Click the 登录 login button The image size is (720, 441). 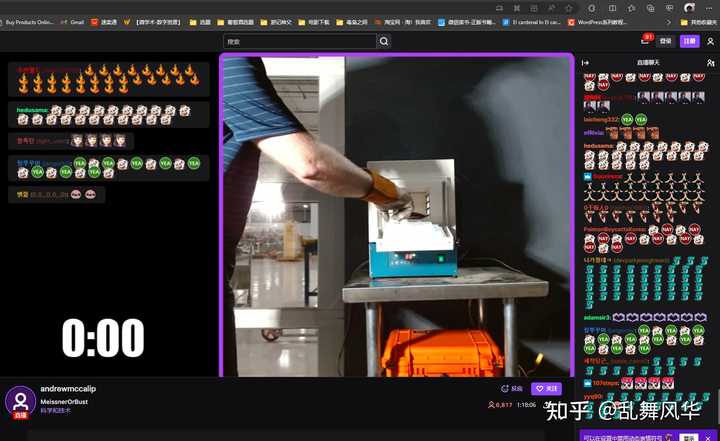[665, 41]
